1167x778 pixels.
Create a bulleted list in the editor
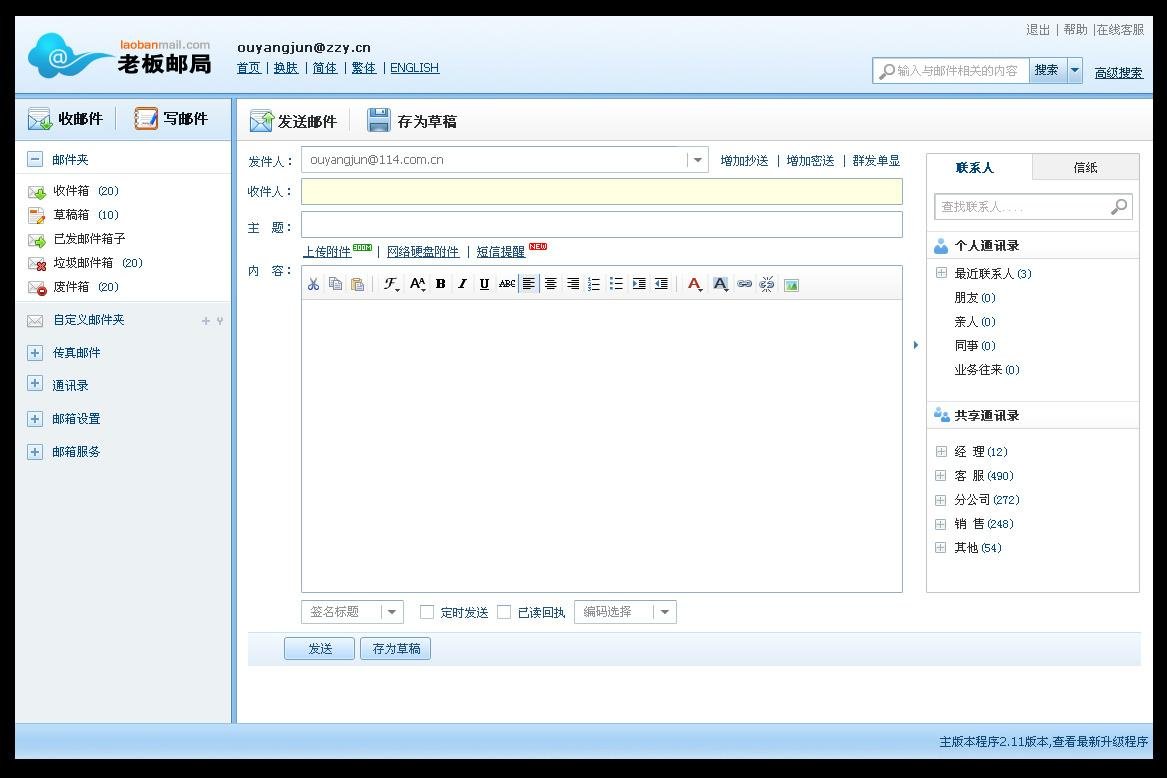tap(616, 284)
